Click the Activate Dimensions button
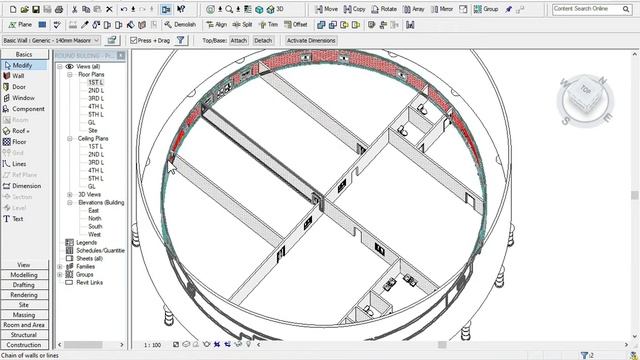This screenshot has height=360, width=640. pyautogui.click(x=311, y=40)
